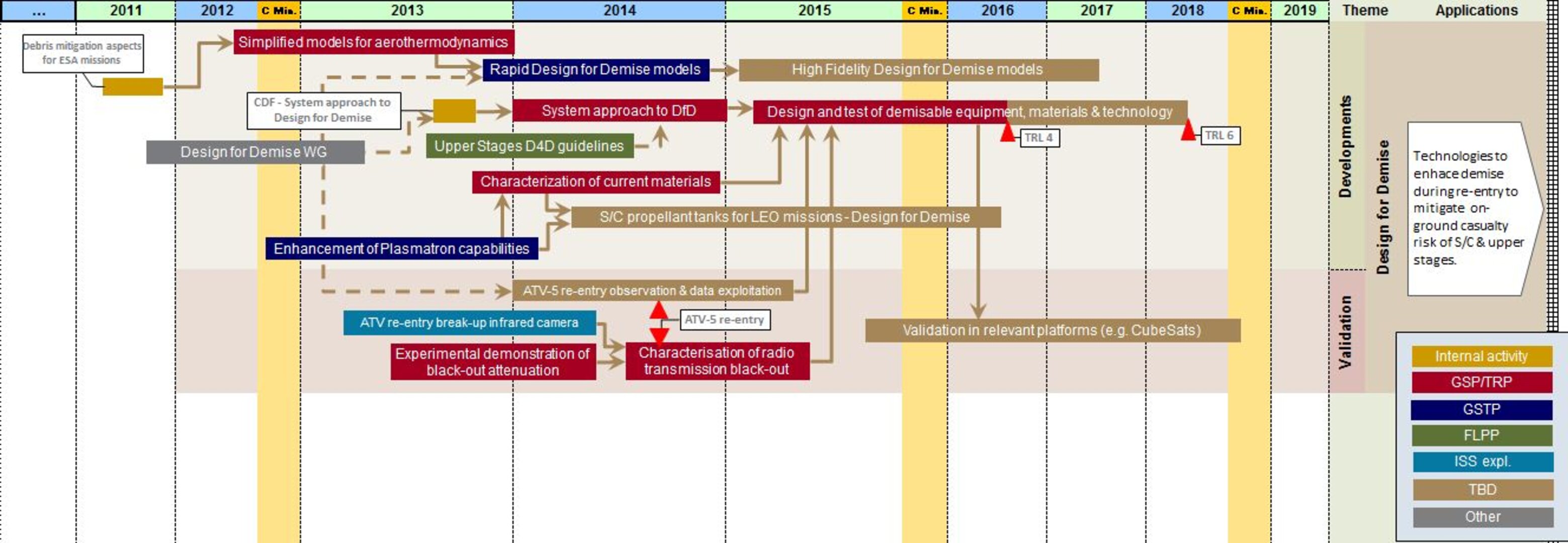Screen dimensions: 1568x543
Task: Select the C Mis. marker at 2018
Action: [x=1250, y=9]
